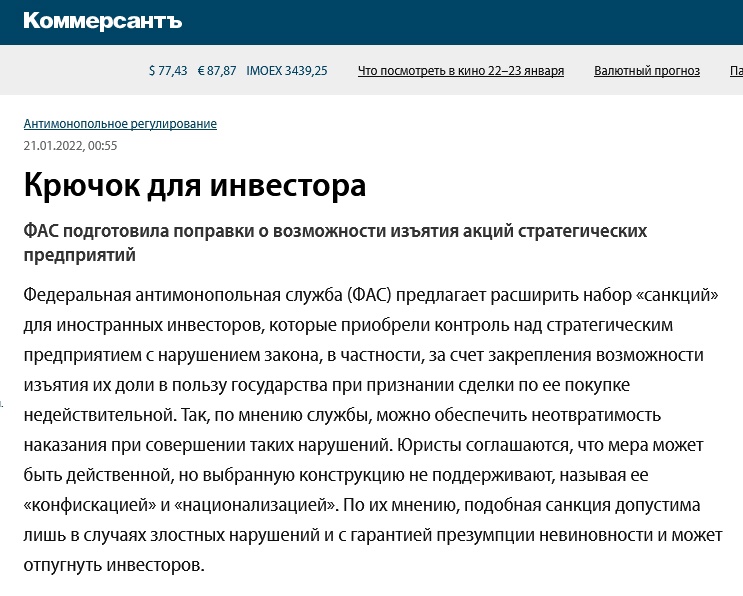Select the line starting "изъятия их доли"
The width and height of the screenshot is (743, 596).
tap(327, 385)
